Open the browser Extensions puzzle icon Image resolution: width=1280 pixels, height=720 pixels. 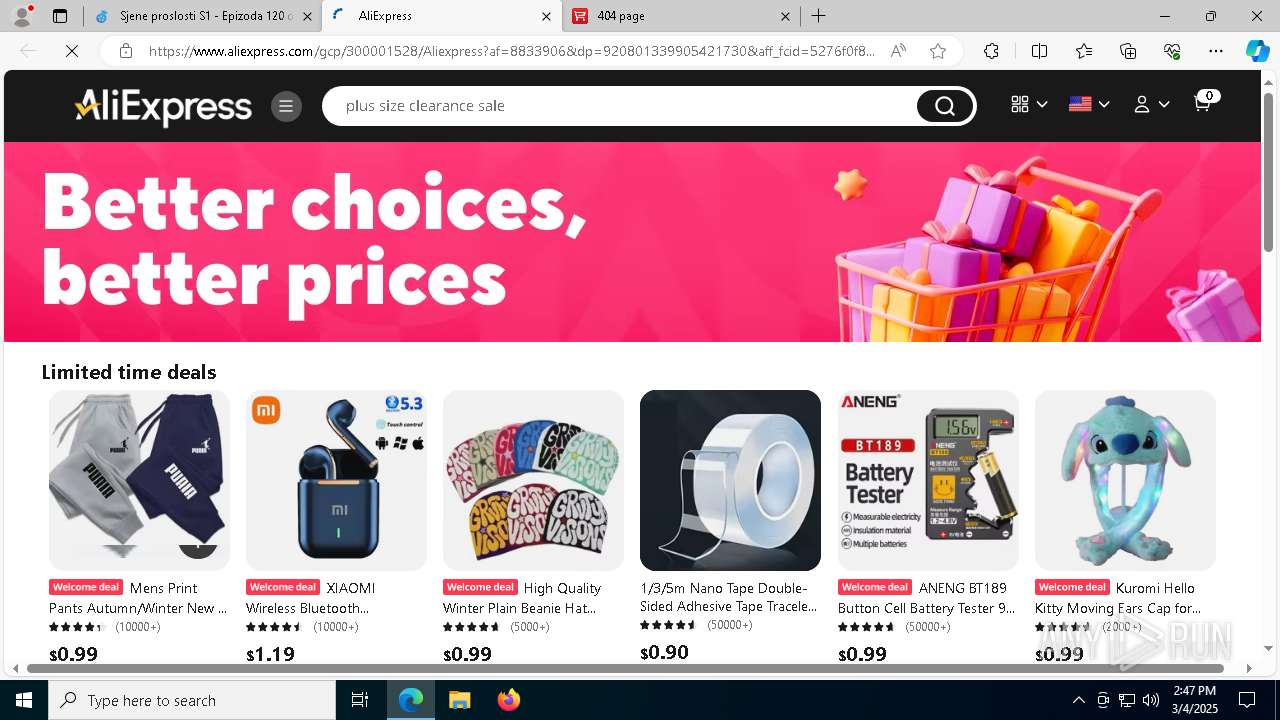991,51
